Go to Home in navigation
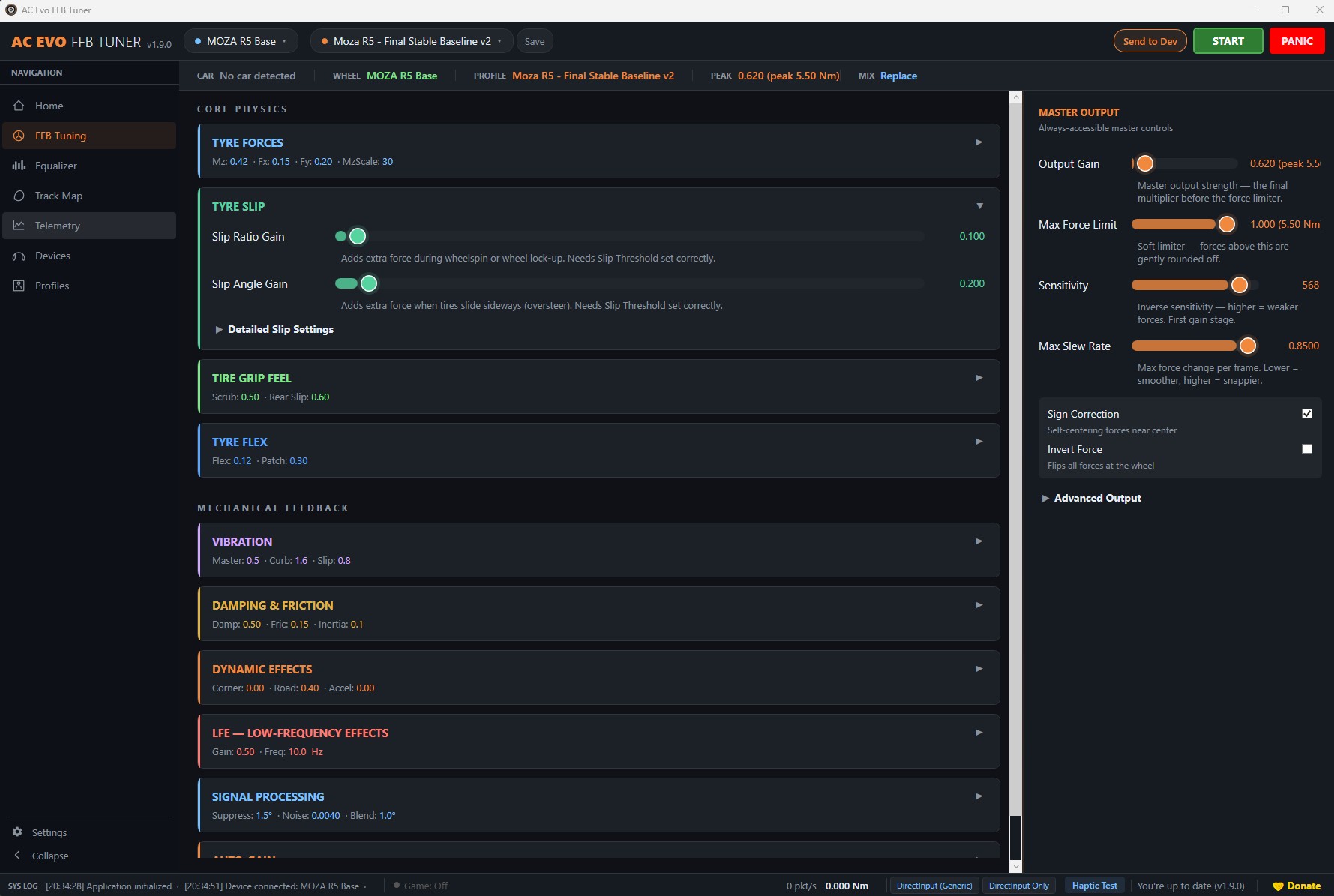 coord(89,106)
